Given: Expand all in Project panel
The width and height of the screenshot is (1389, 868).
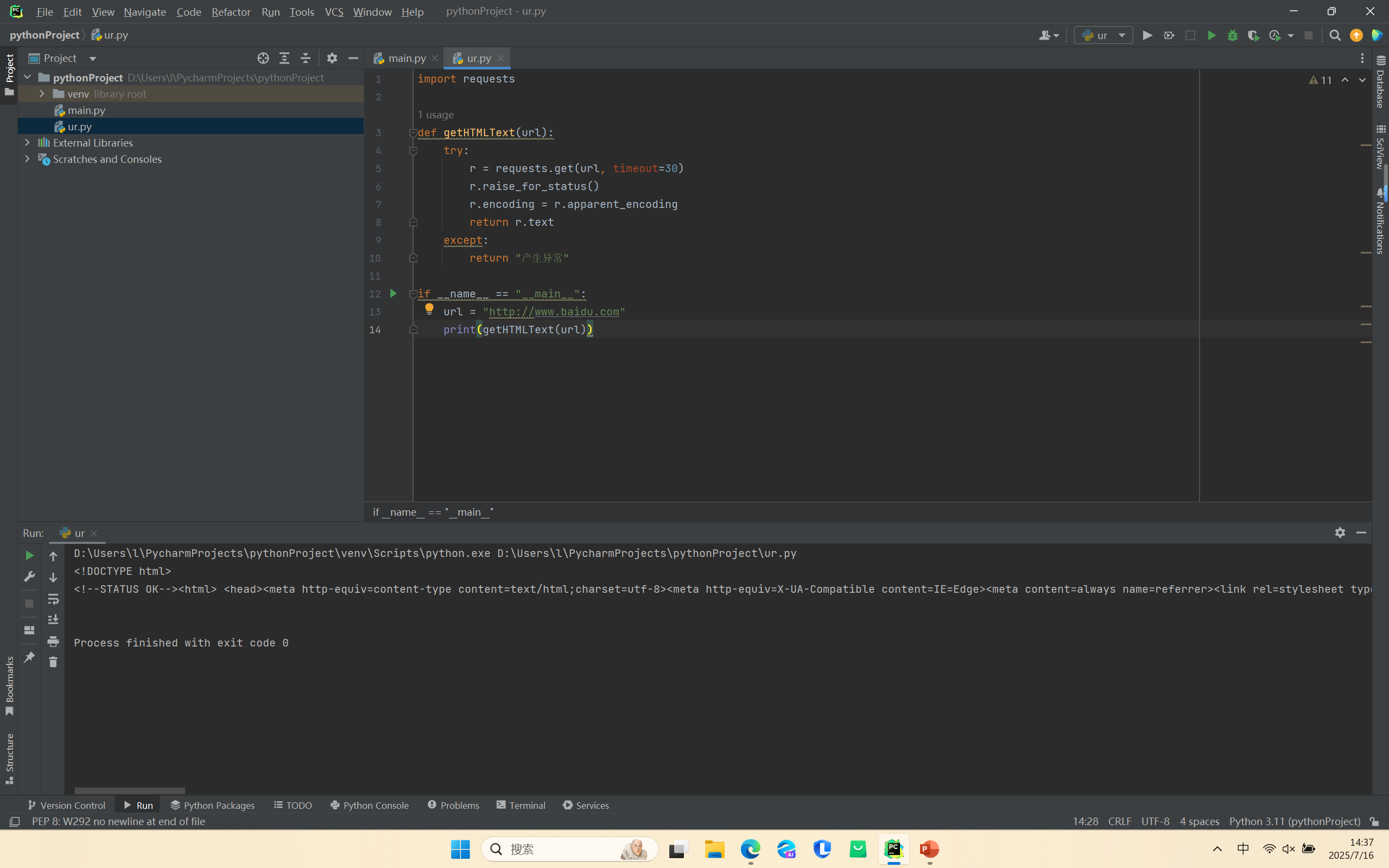Looking at the screenshot, I should tap(284, 58).
